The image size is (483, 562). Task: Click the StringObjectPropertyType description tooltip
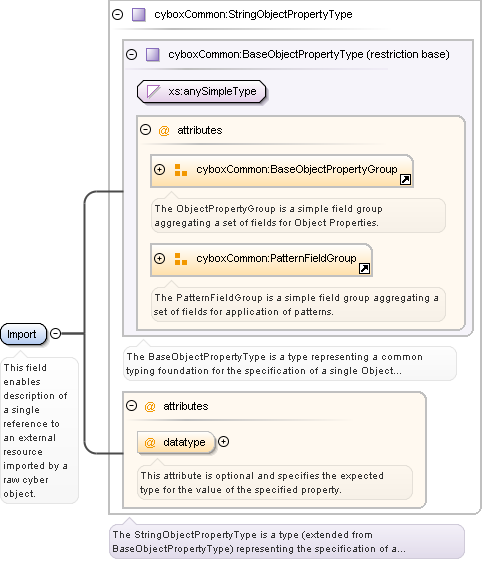[287, 541]
